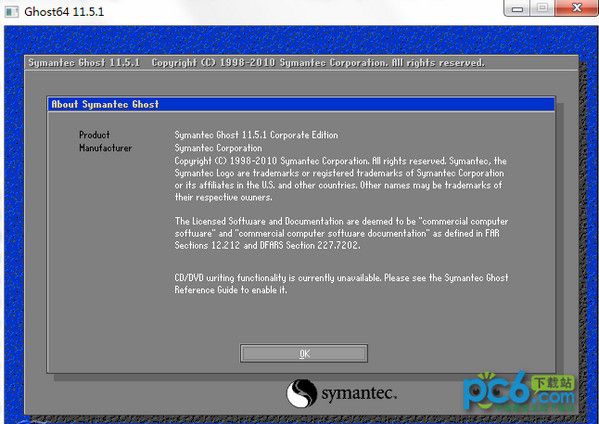Click the 'CD/DVD writing functionality' line
599x424 pixels.
(341, 278)
